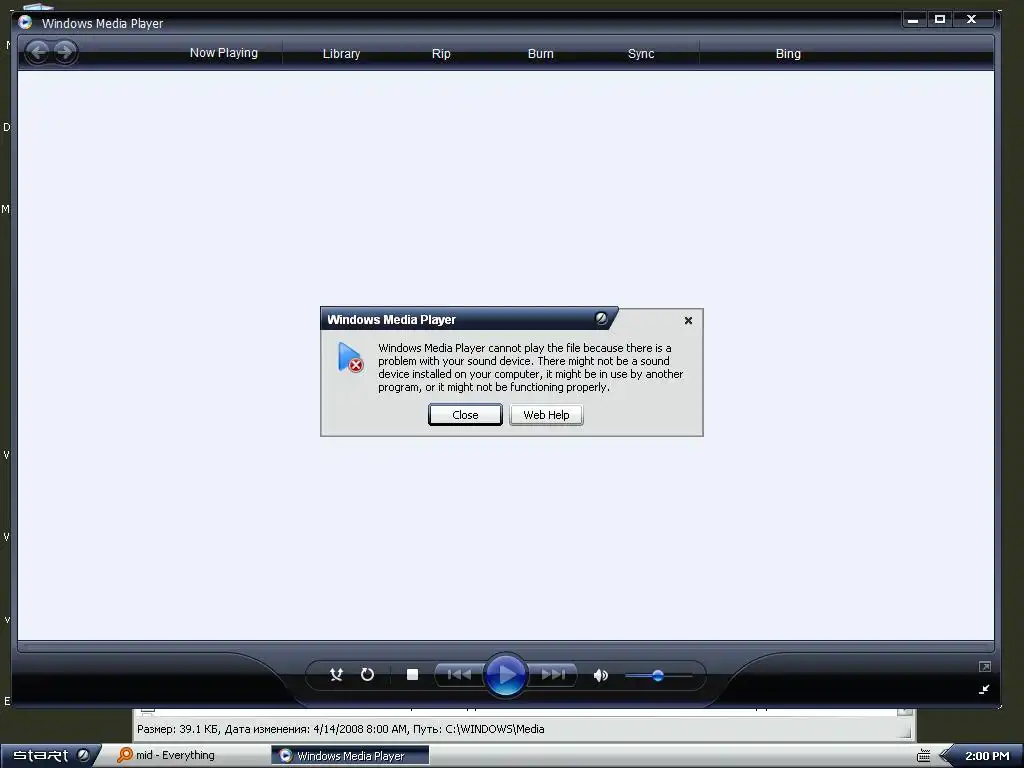Switch to full screen view icon
This screenshot has width=1024, height=768.
pyautogui.click(x=984, y=667)
